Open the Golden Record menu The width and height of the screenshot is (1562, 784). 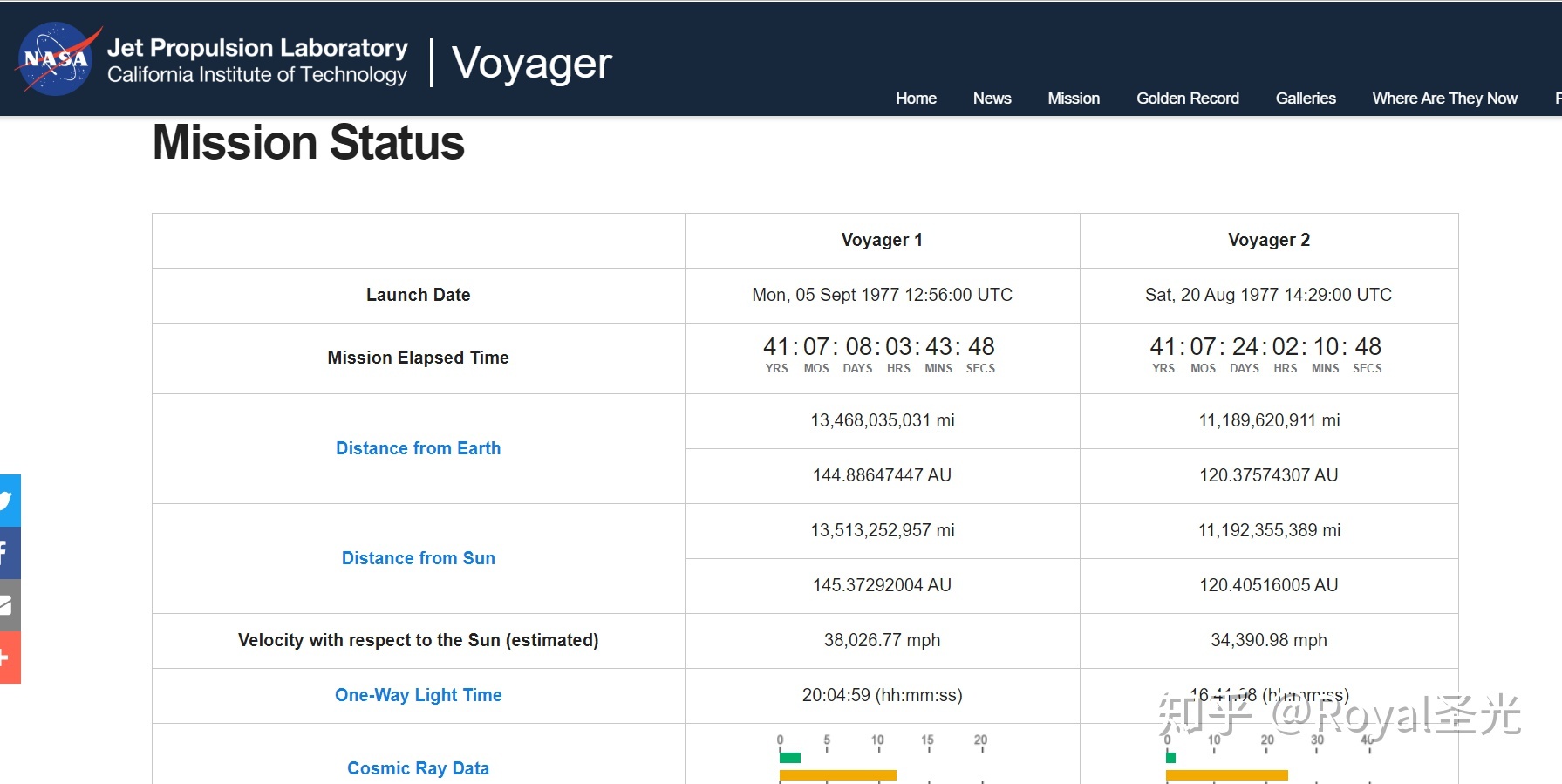coord(1187,99)
